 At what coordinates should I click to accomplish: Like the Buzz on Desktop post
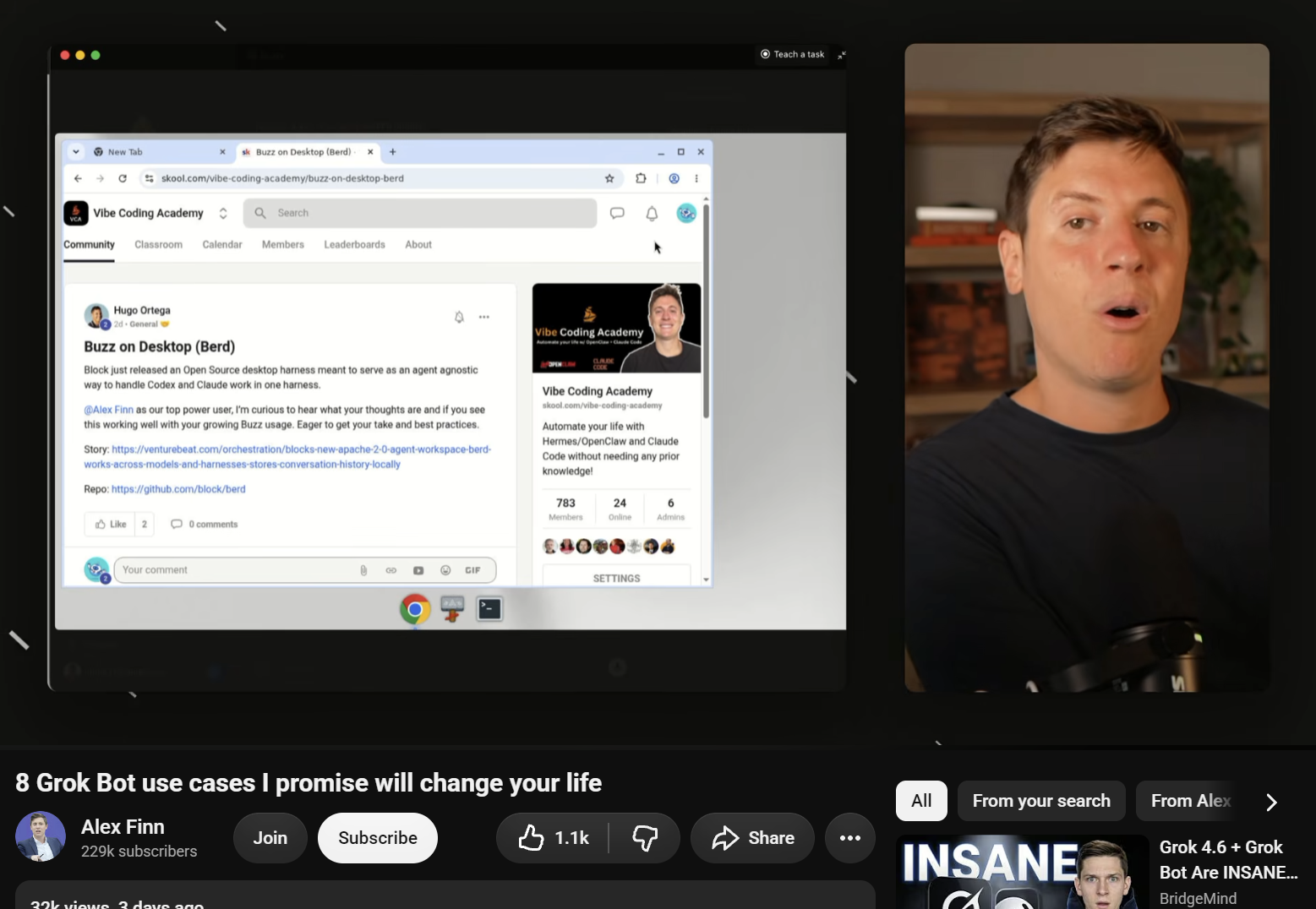tap(111, 525)
